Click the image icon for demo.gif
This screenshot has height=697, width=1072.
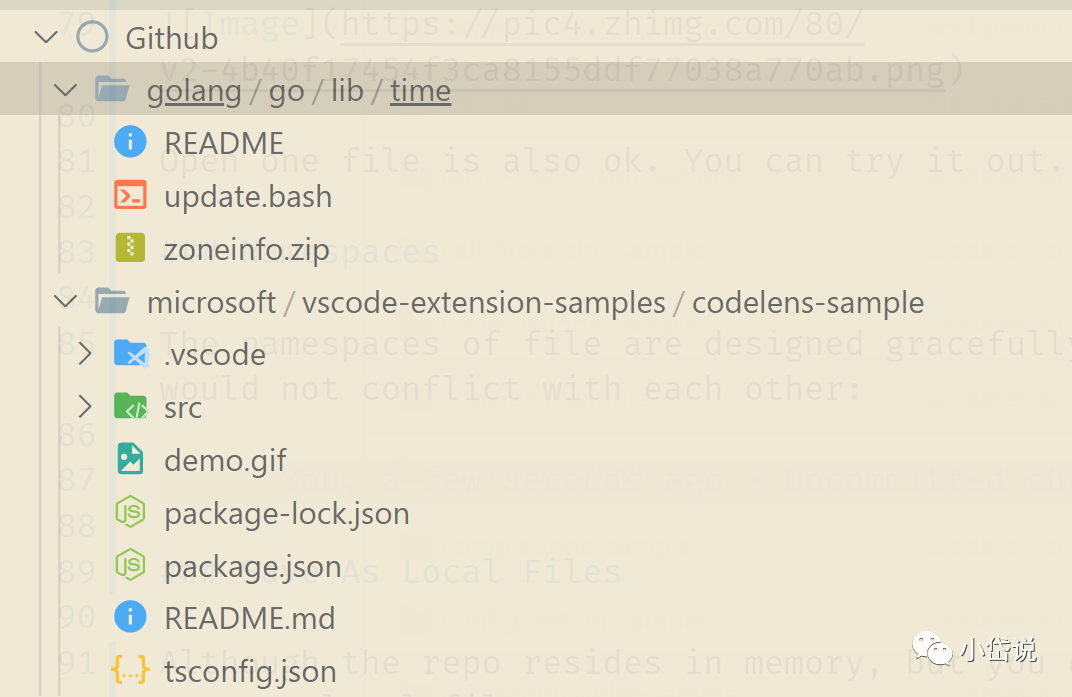point(130,459)
